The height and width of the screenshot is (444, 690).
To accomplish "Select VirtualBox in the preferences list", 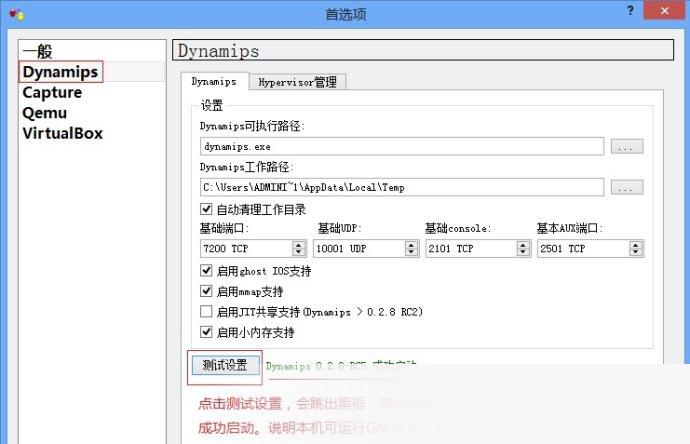I will click(x=62, y=133).
